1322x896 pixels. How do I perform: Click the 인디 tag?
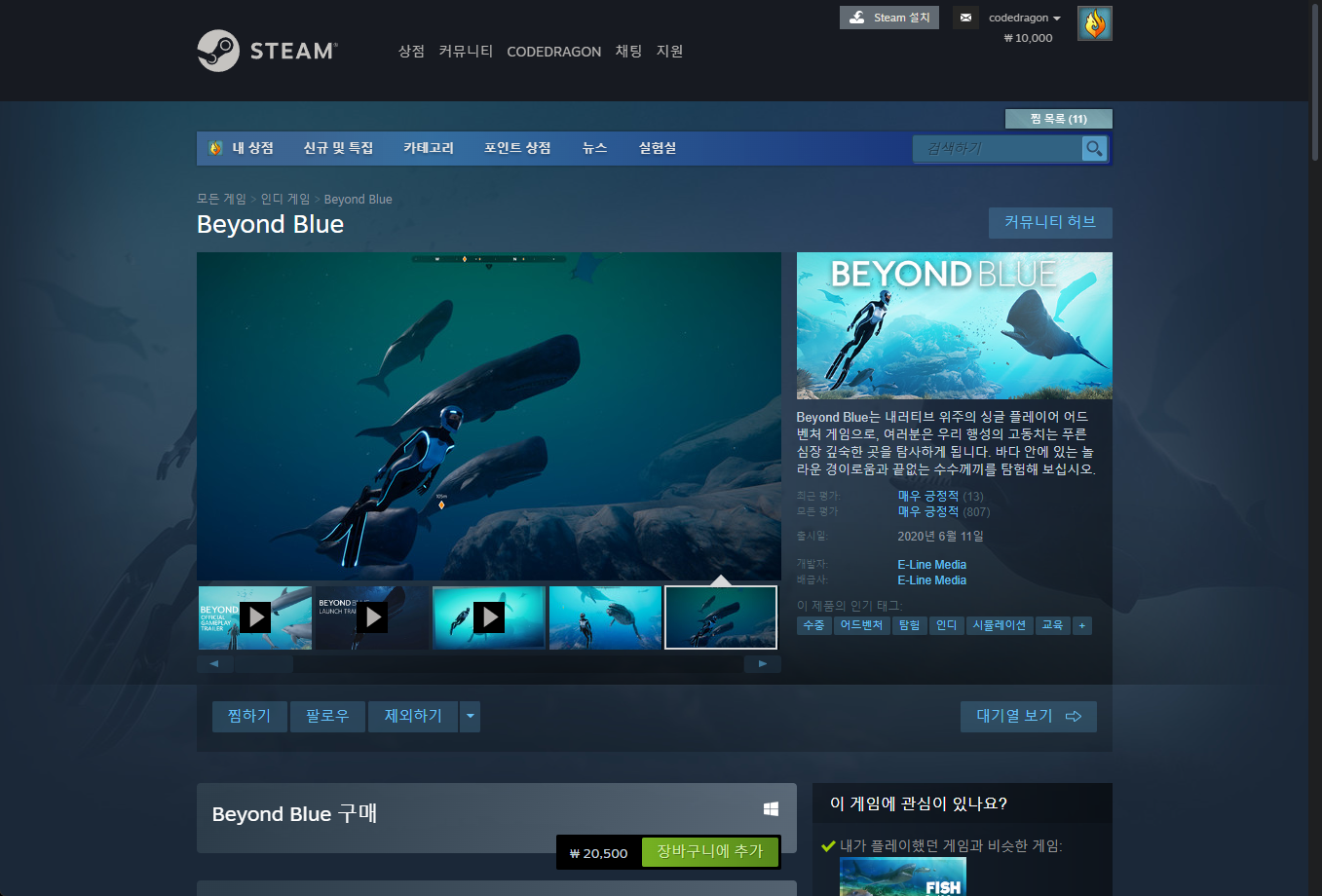click(x=946, y=625)
